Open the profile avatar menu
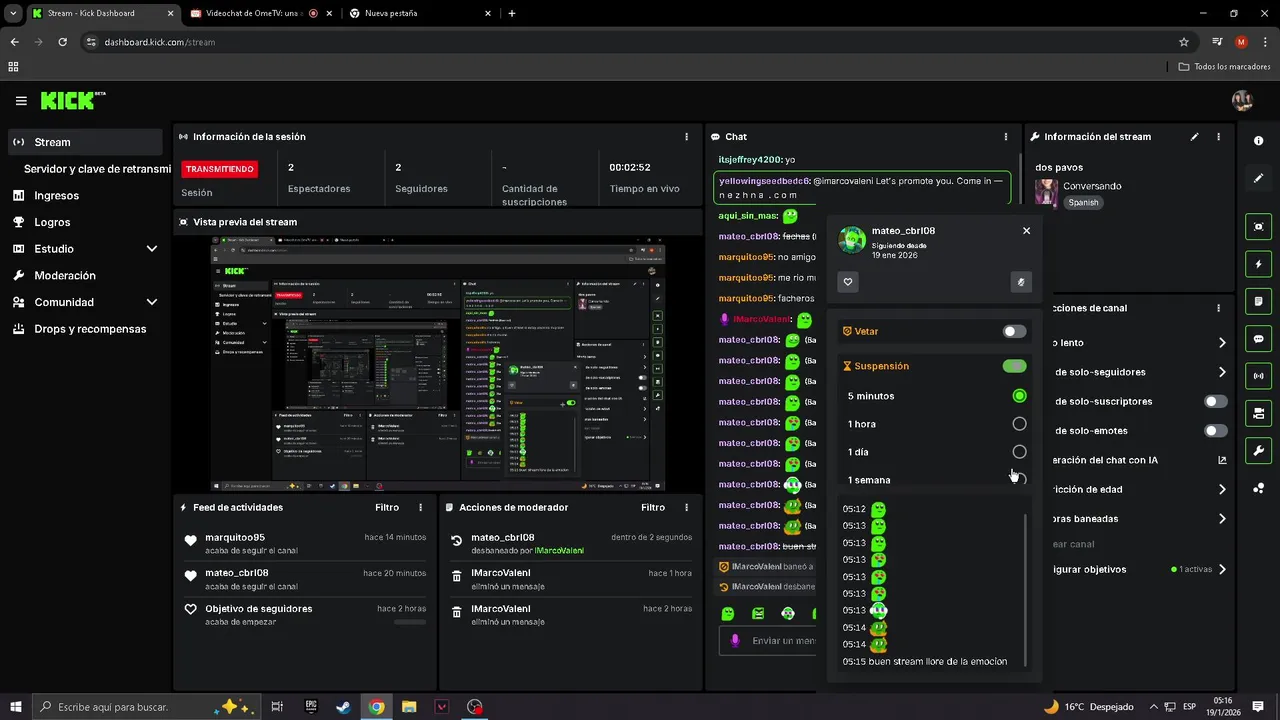This screenshot has width=1280, height=720. pos(1242,100)
